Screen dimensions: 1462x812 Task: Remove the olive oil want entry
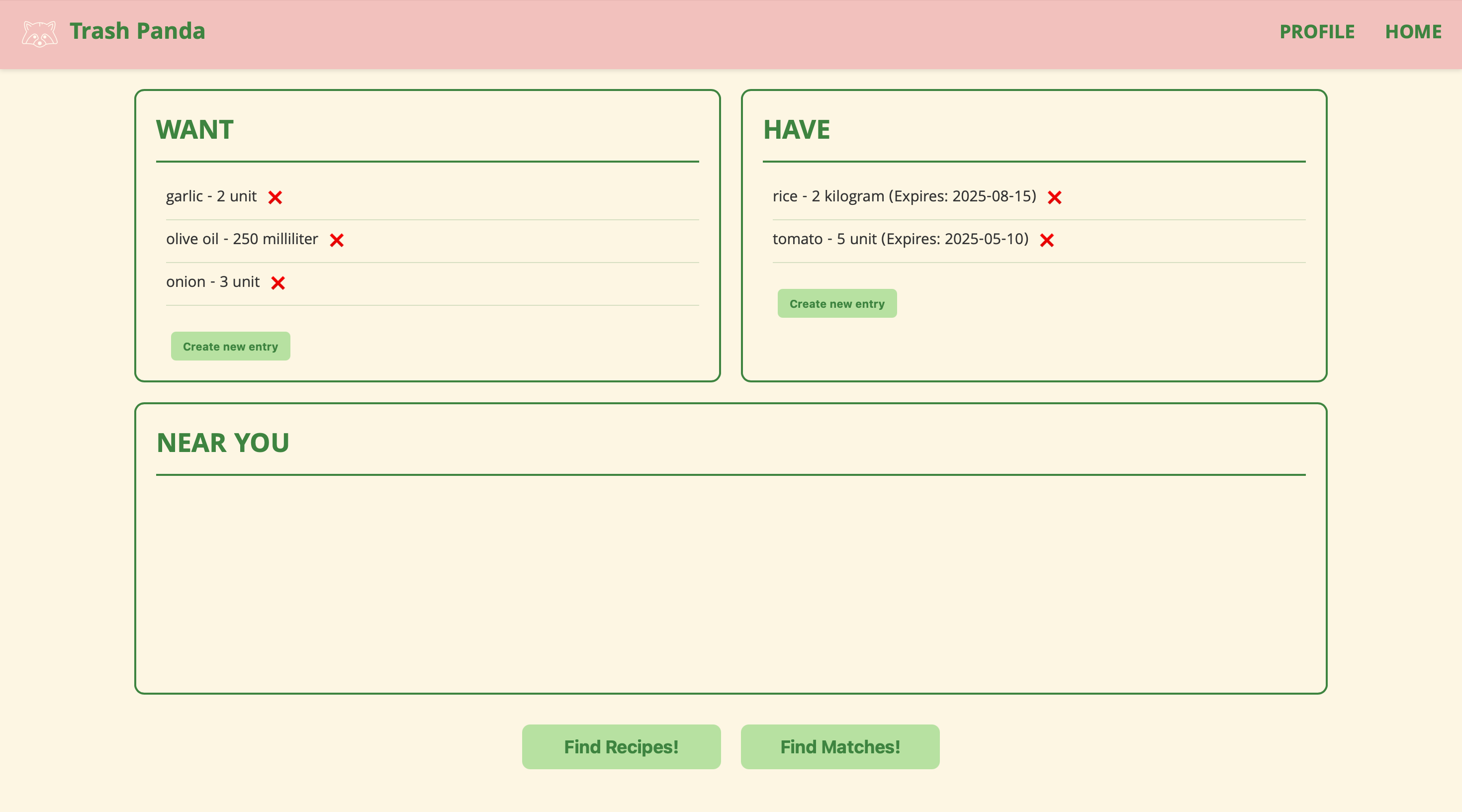tap(337, 241)
